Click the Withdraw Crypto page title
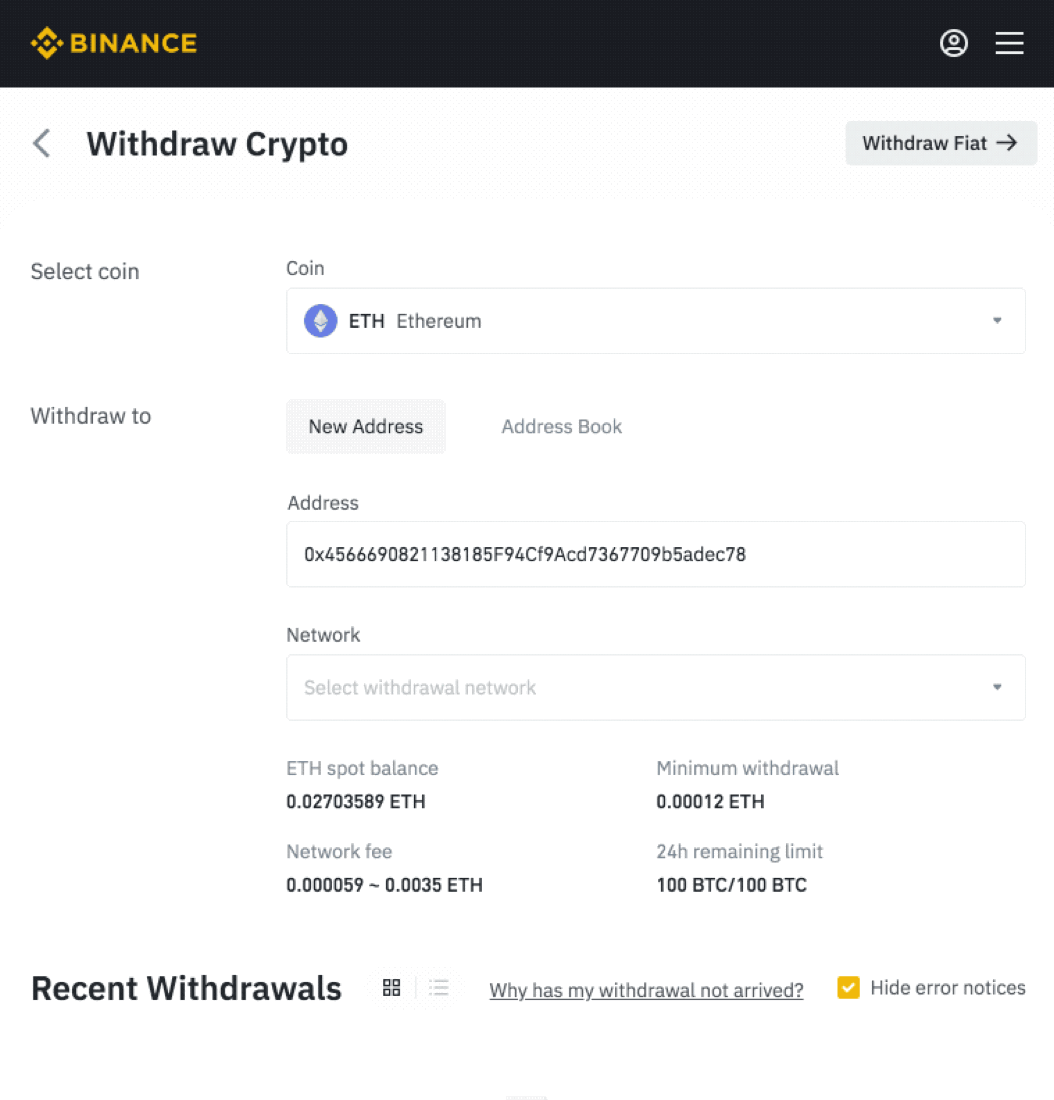 coord(217,145)
